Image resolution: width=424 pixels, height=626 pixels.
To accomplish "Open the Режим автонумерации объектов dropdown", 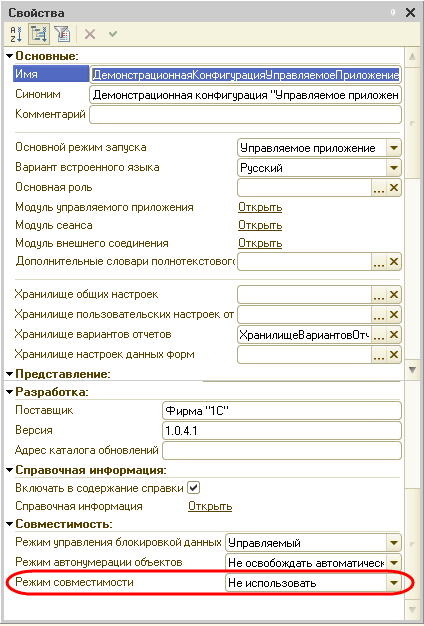I will coord(394,563).
